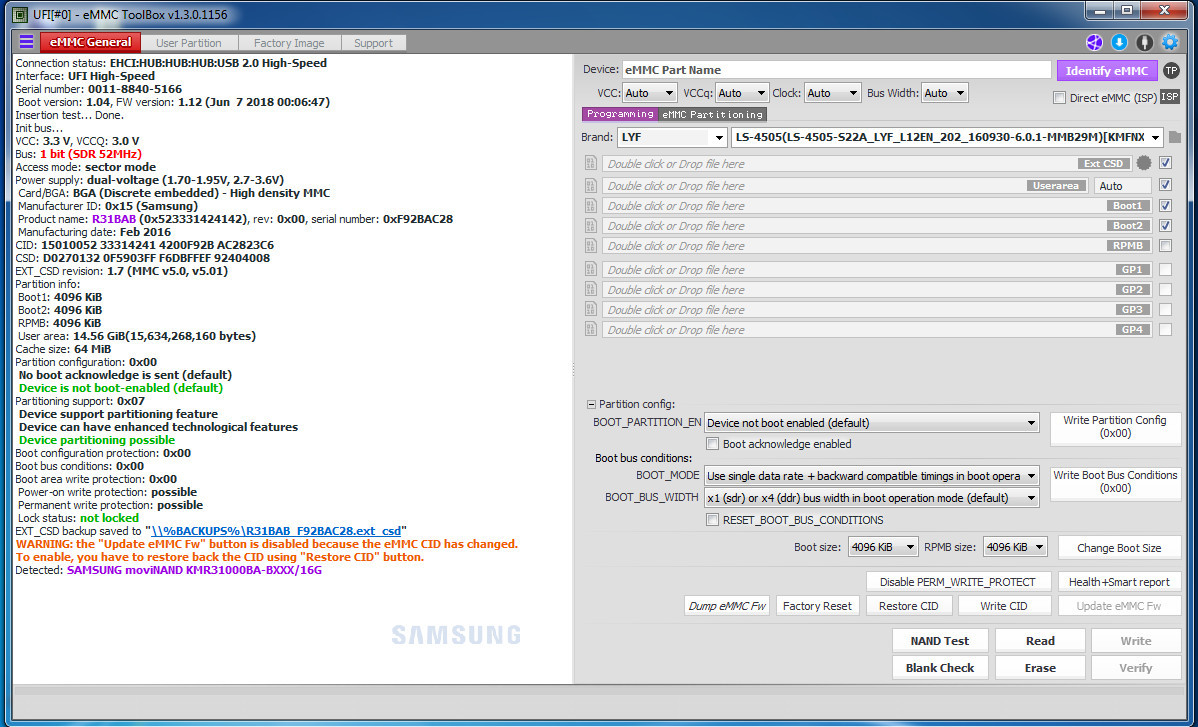This screenshot has height=727, width=1198.
Task: Click the Write Partition Config button
Action: (1115, 427)
